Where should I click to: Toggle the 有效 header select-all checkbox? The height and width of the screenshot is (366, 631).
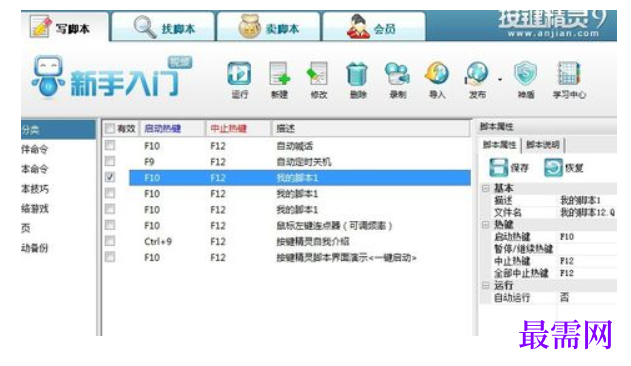click(x=110, y=128)
